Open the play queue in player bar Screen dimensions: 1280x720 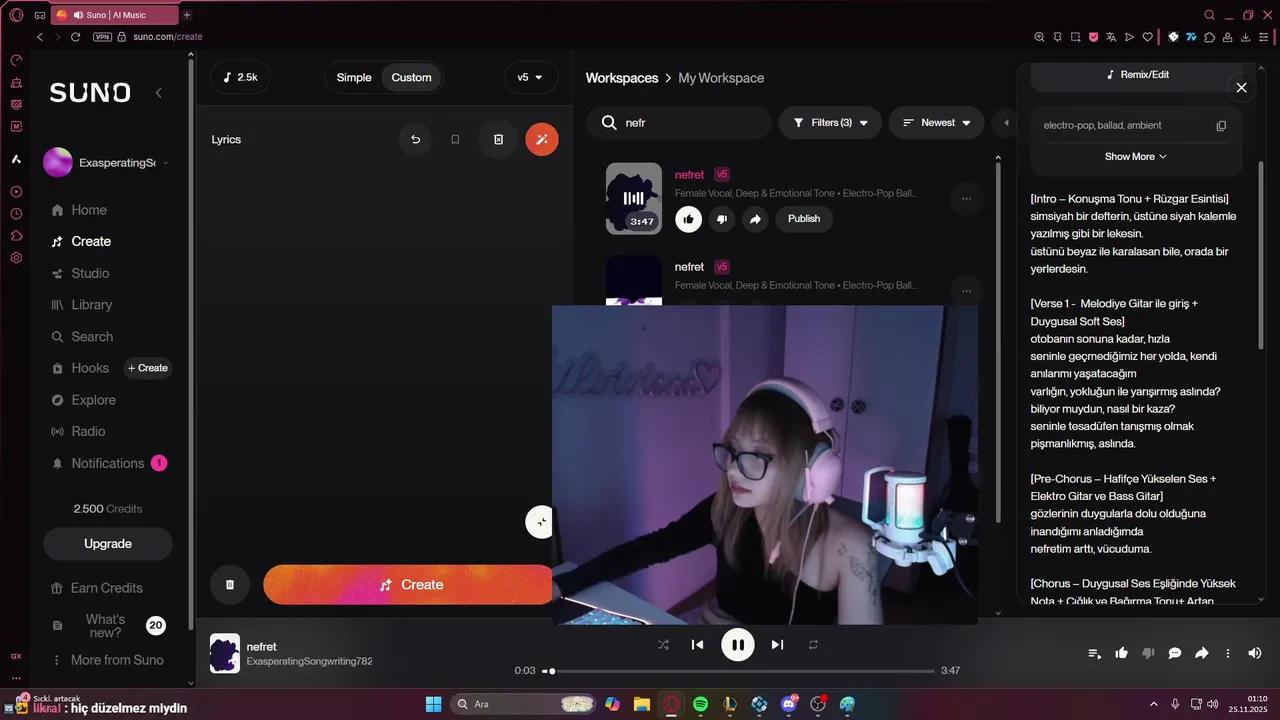1095,653
